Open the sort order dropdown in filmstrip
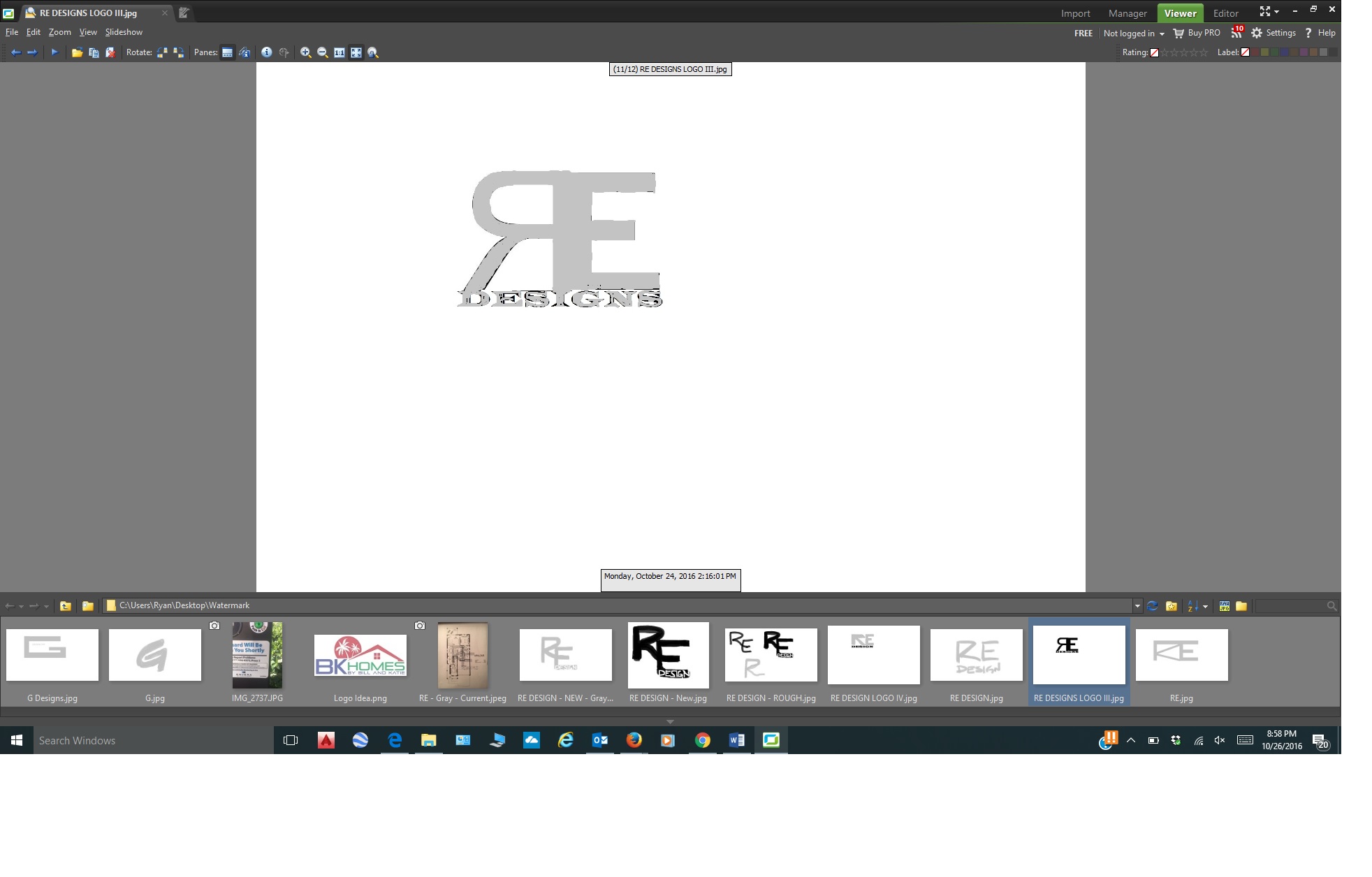This screenshot has height=877, width=1372. pyautogui.click(x=1204, y=606)
